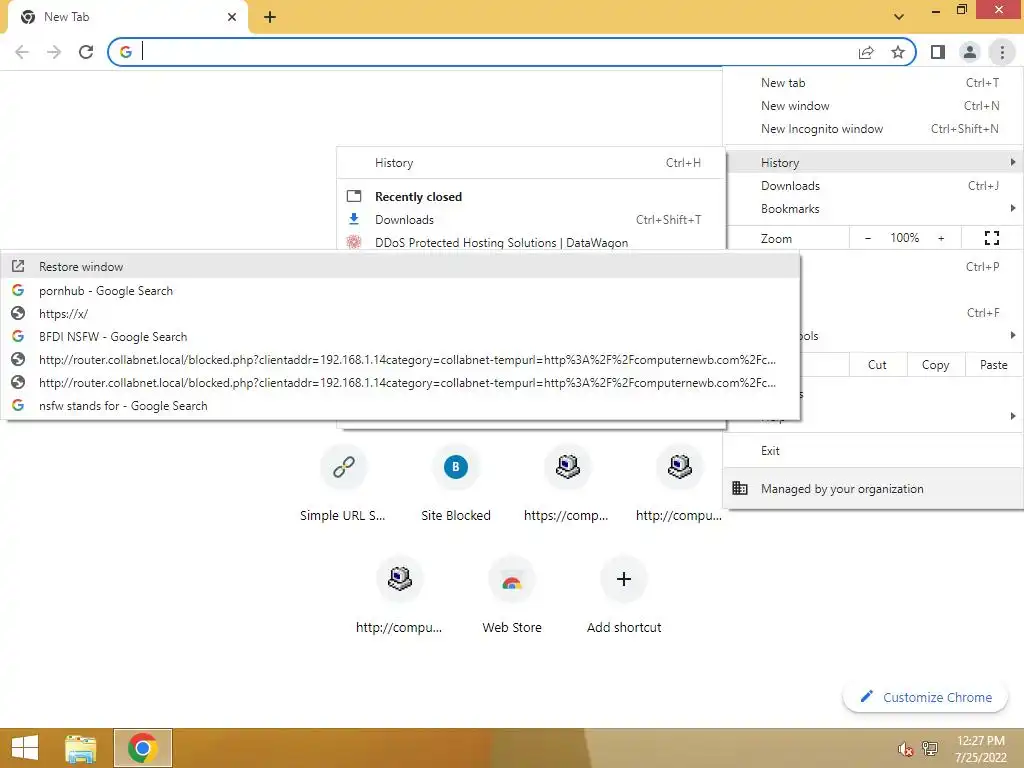
Task: Open Simple URL S... shortcut tile
Action: click(x=344, y=484)
